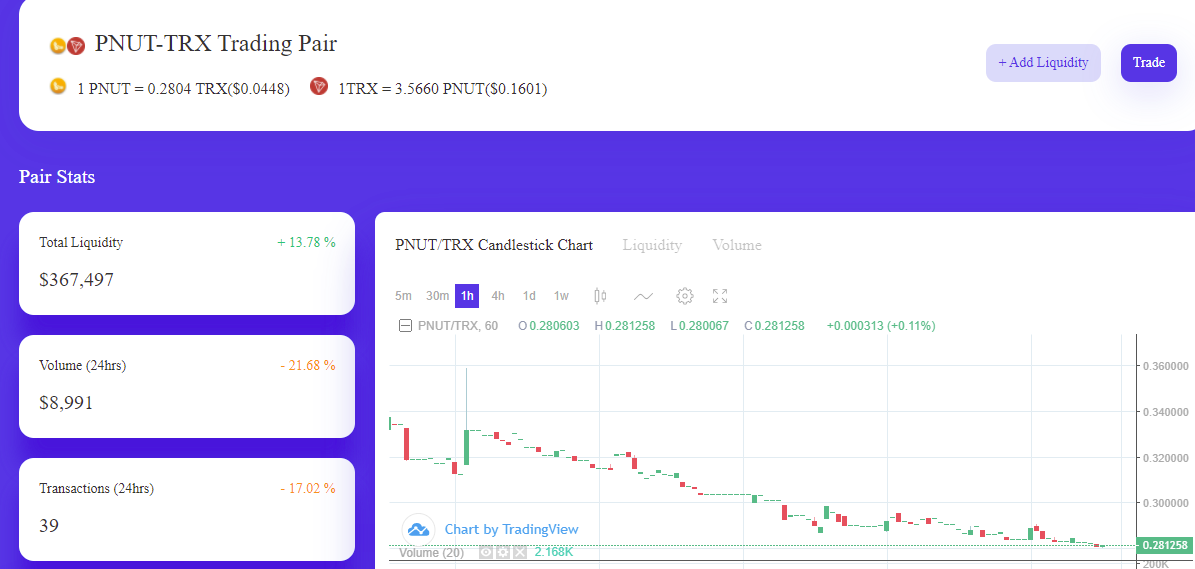Switch to PNUT/TRX Candlestick Chart tab
1195x569 pixels.
point(494,245)
